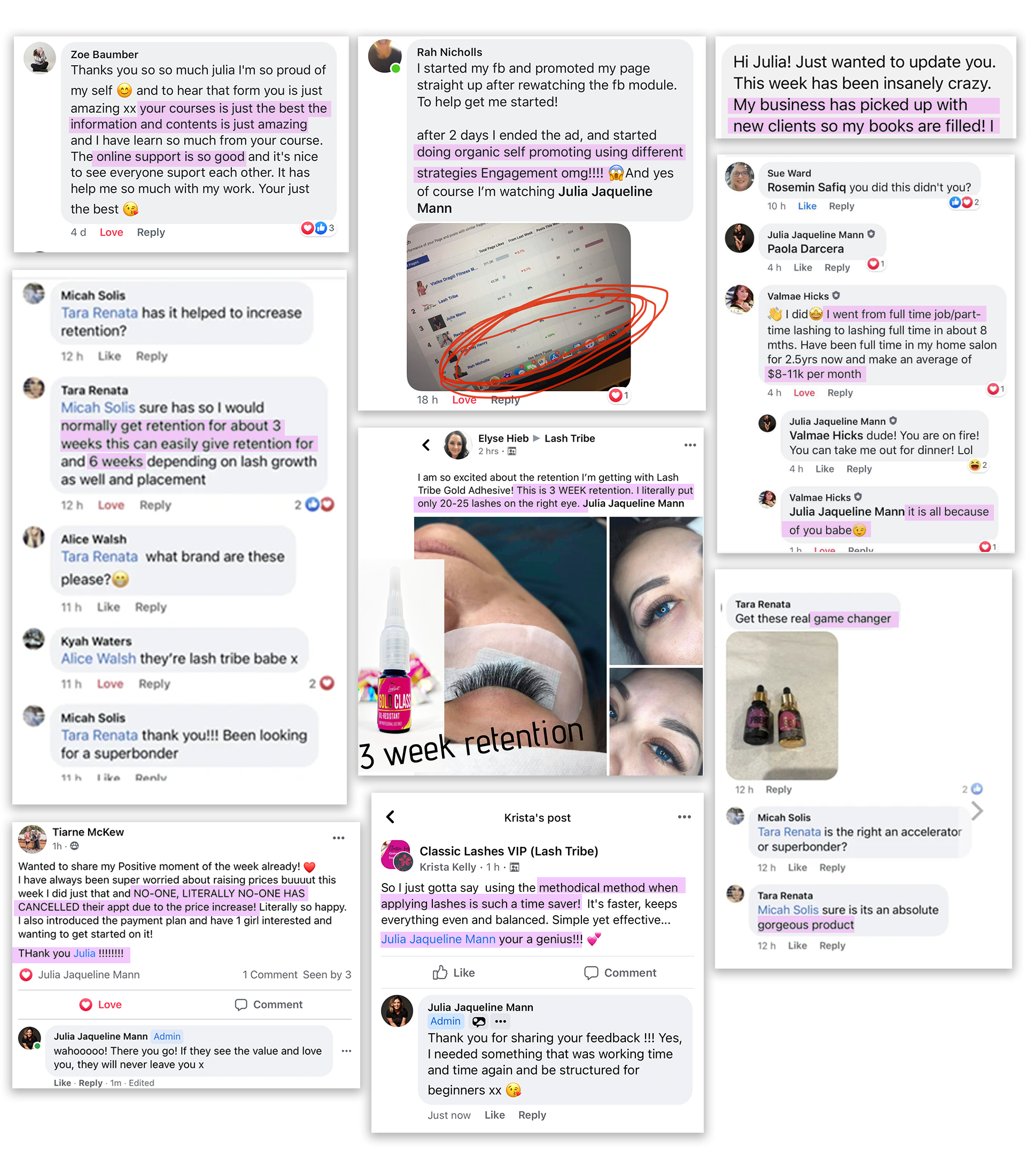Click heart Love icon on Tiarne's post
The width and height of the screenshot is (1026, 1176).
[x=86, y=1005]
